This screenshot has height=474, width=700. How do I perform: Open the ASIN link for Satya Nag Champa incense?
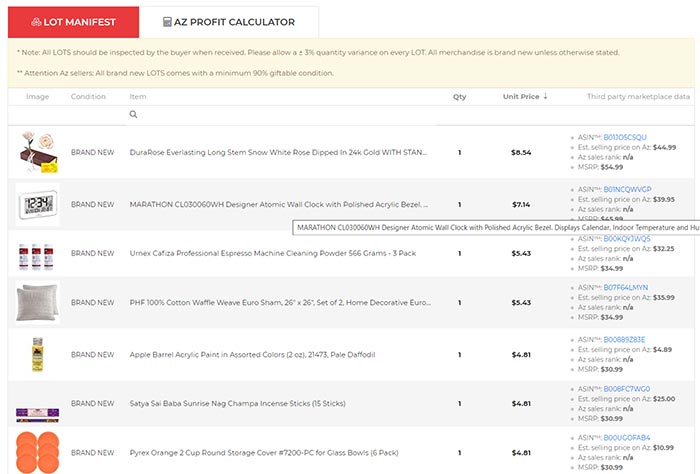(626, 389)
